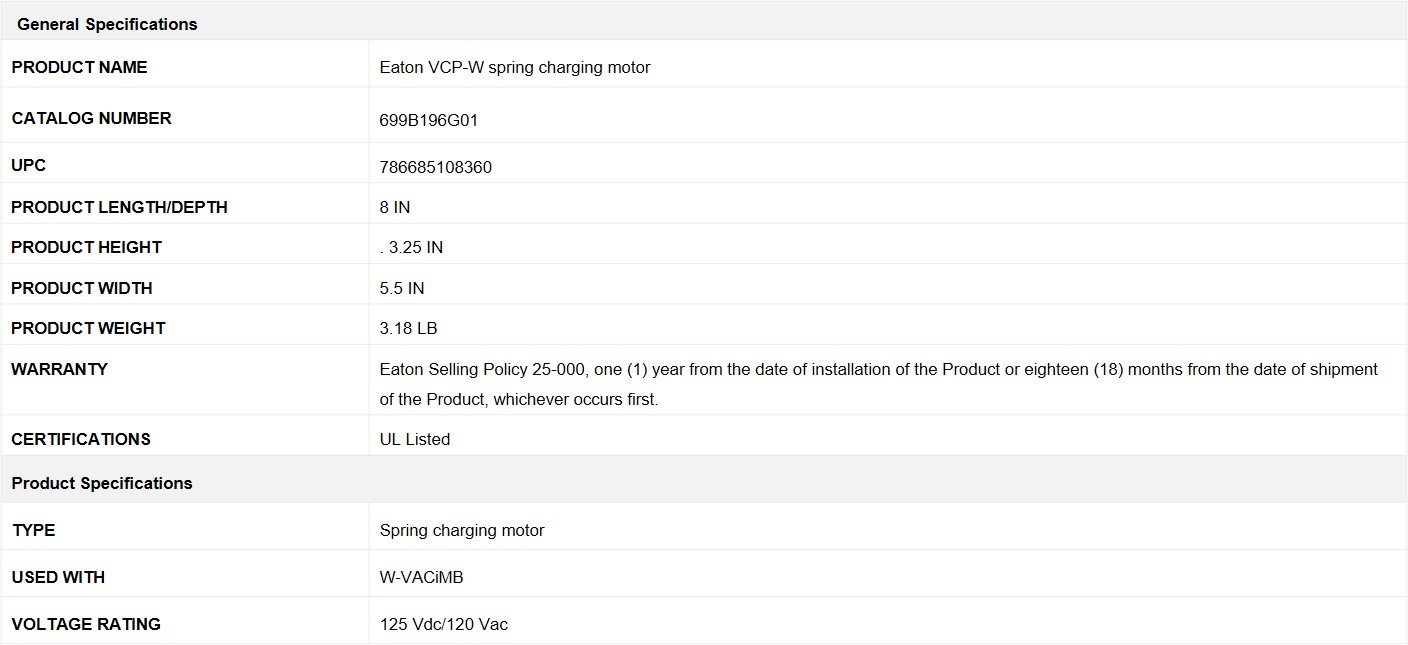This screenshot has width=1408, height=645.
Task: Click the catalog number 699B196G01
Action: pyautogui.click(x=429, y=120)
